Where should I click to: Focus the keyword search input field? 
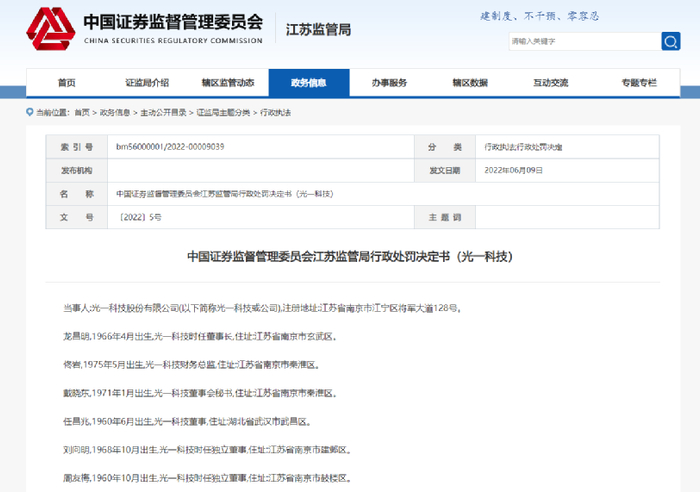click(585, 41)
